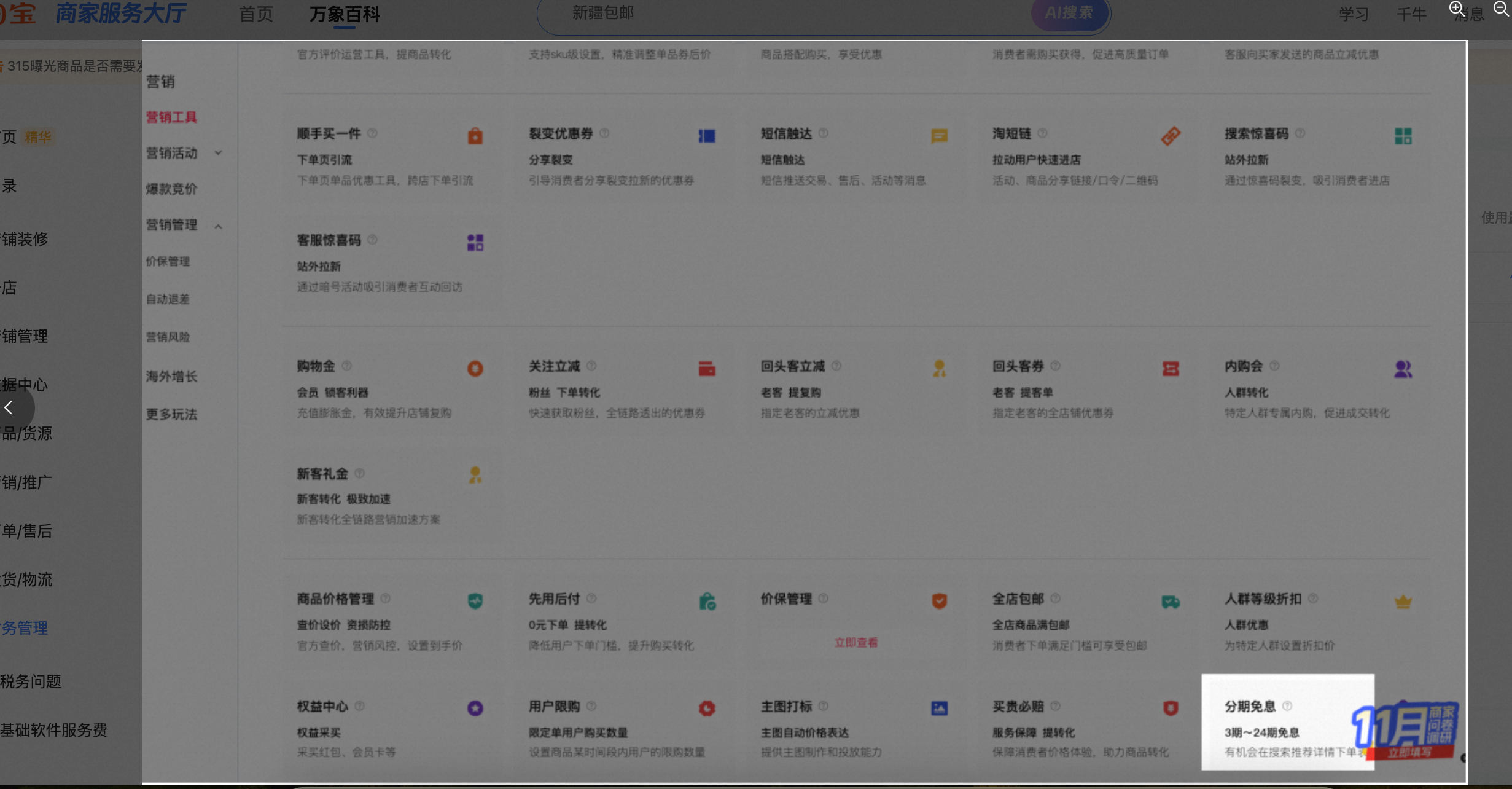Click the zoom-out magnifier icon

click(1501, 9)
